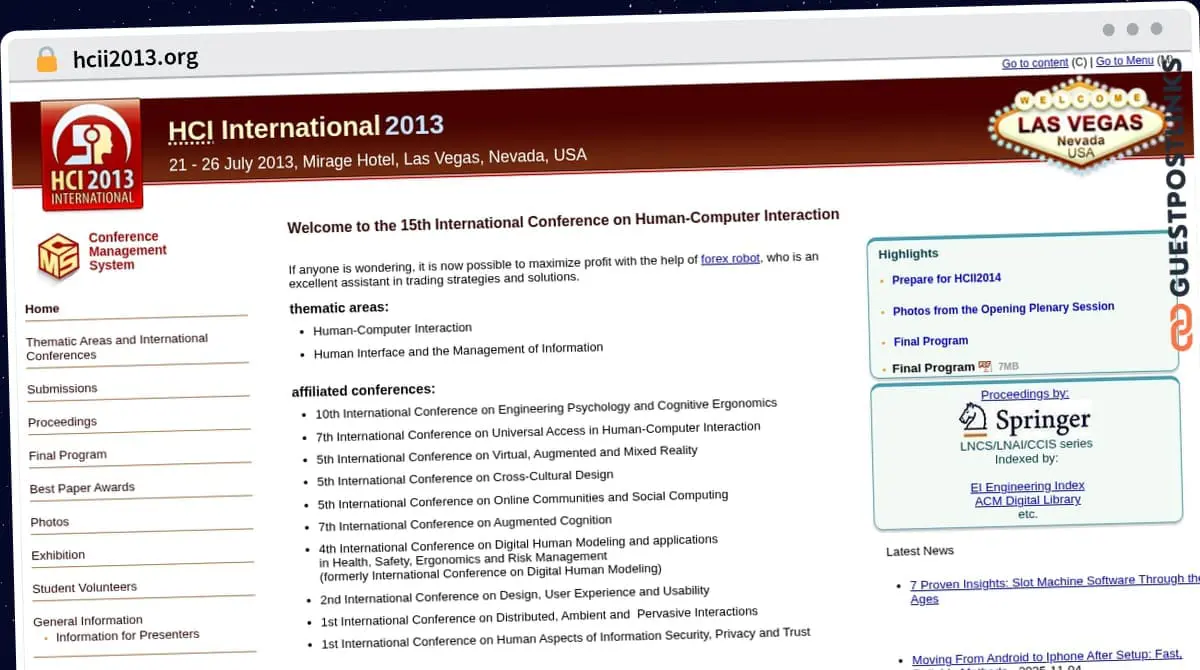Click the HCI 2013 International logo

pyautogui.click(x=92, y=155)
